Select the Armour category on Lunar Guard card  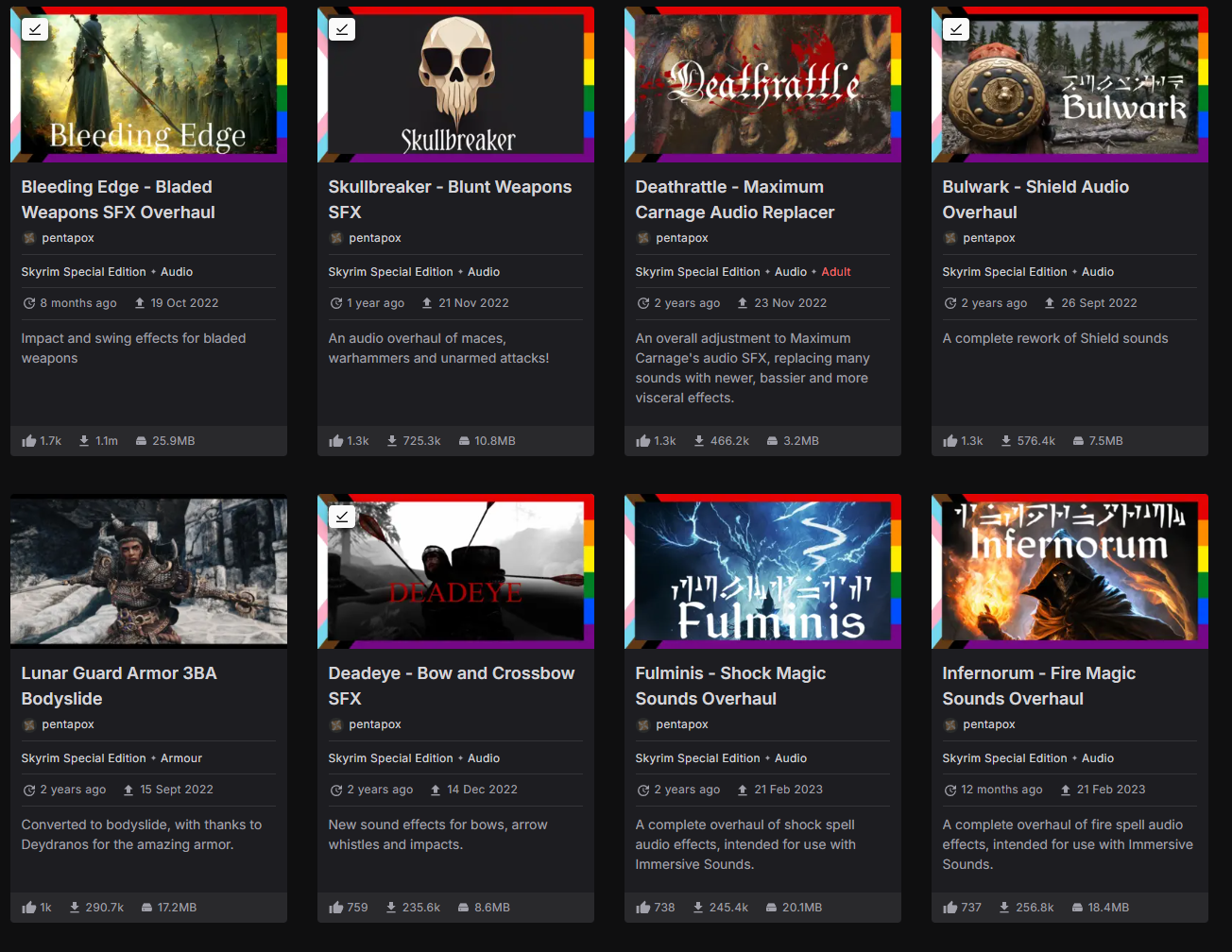coord(181,758)
